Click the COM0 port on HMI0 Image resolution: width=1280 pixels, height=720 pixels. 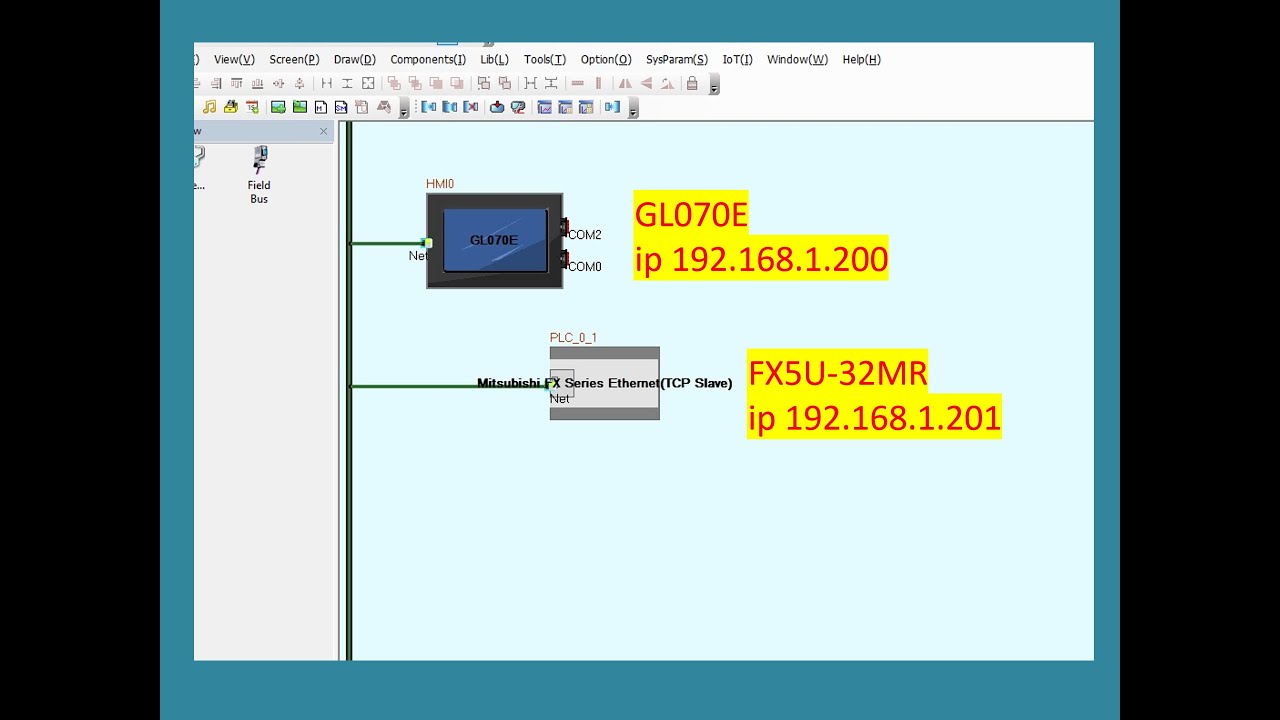[565, 260]
